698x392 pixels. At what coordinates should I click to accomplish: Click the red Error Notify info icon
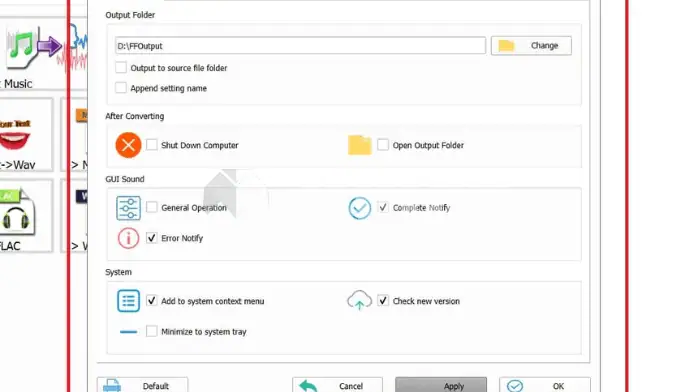tap(128, 238)
